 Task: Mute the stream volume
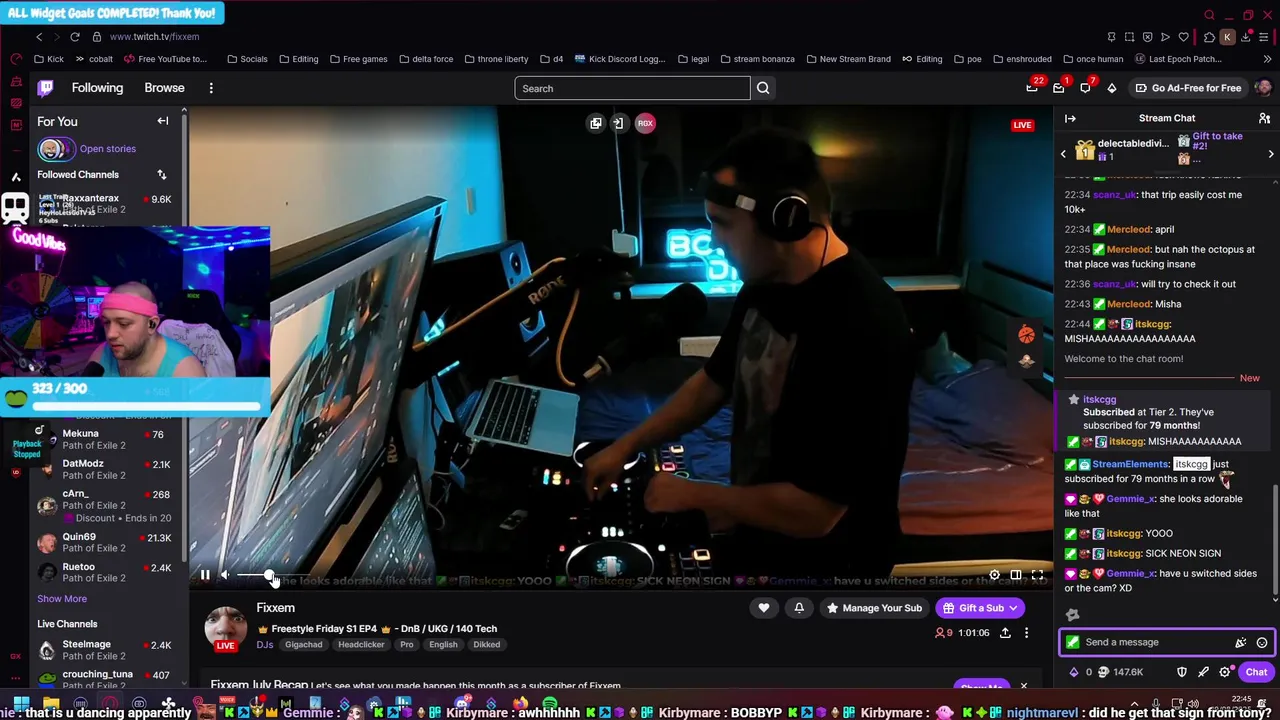(x=225, y=575)
